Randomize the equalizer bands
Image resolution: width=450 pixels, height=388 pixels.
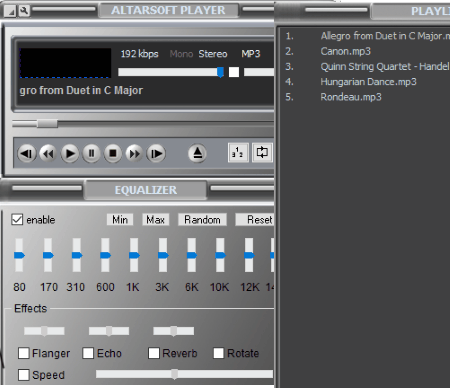point(202,220)
